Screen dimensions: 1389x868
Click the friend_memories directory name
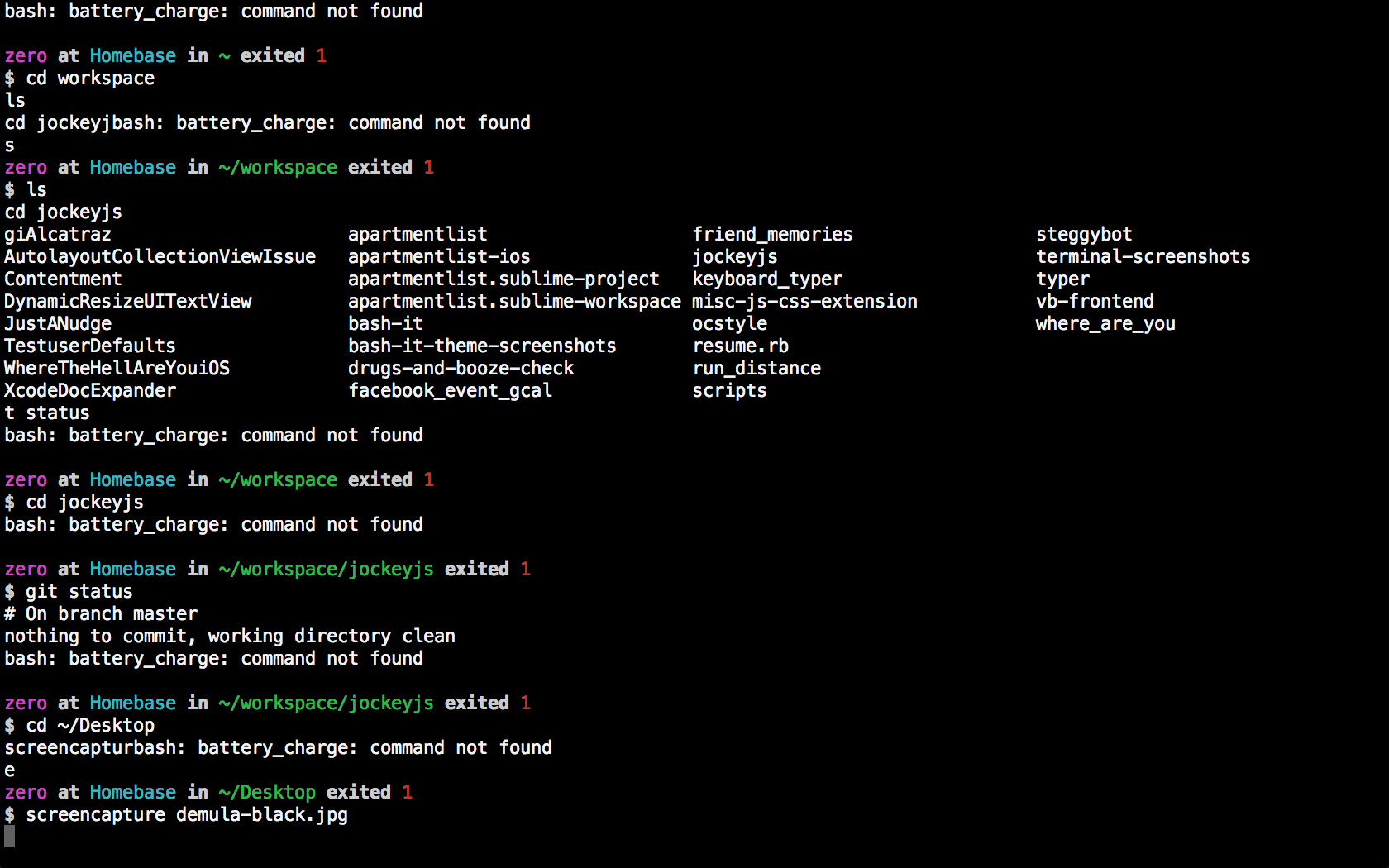(771, 235)
